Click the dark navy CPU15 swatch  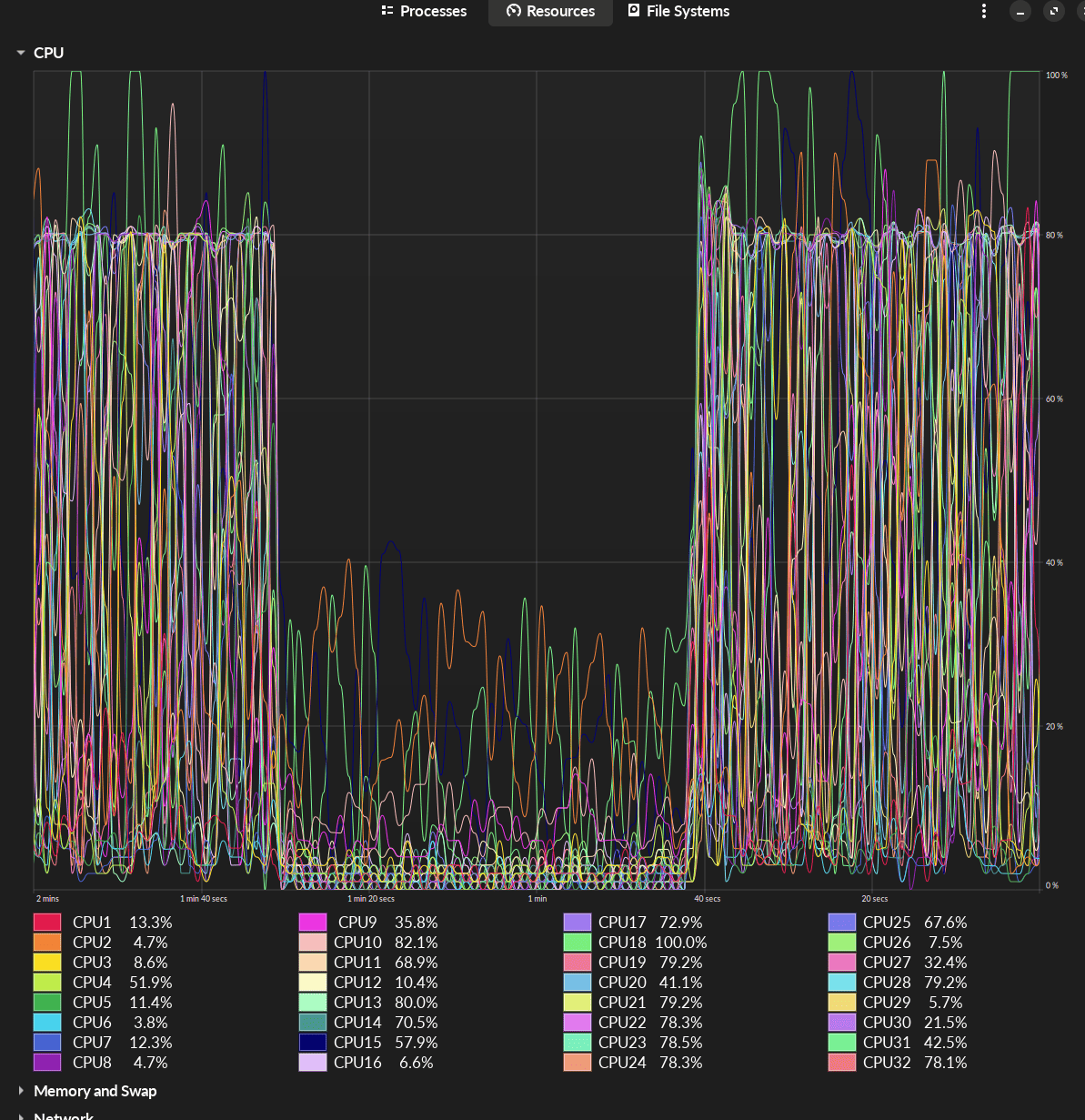click(313, 1043)
